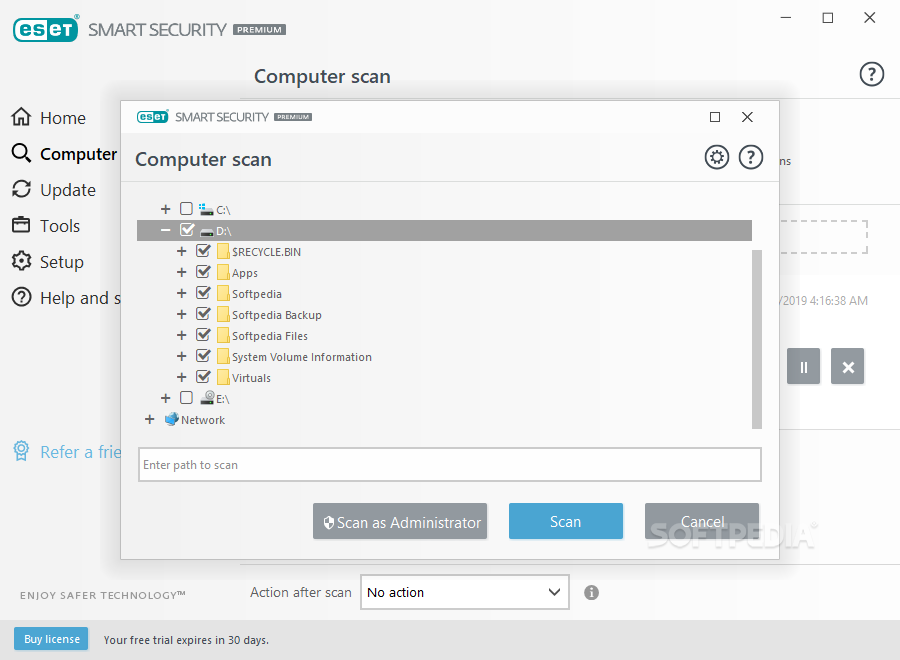
Task: Open Computer scan sidebar item
Action: [x=64, y=154]
